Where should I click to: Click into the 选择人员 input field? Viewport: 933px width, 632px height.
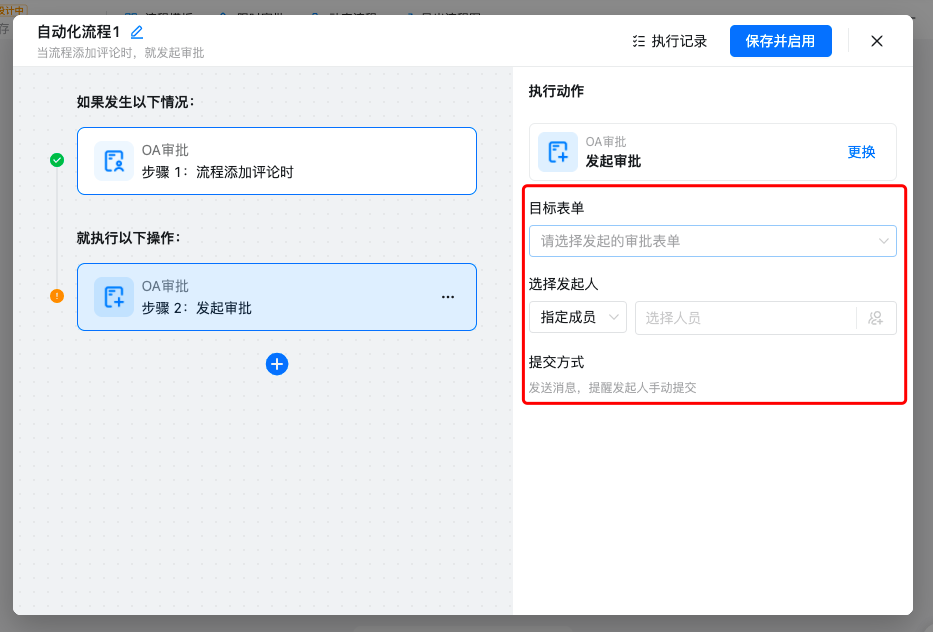(x=745, y=318)
